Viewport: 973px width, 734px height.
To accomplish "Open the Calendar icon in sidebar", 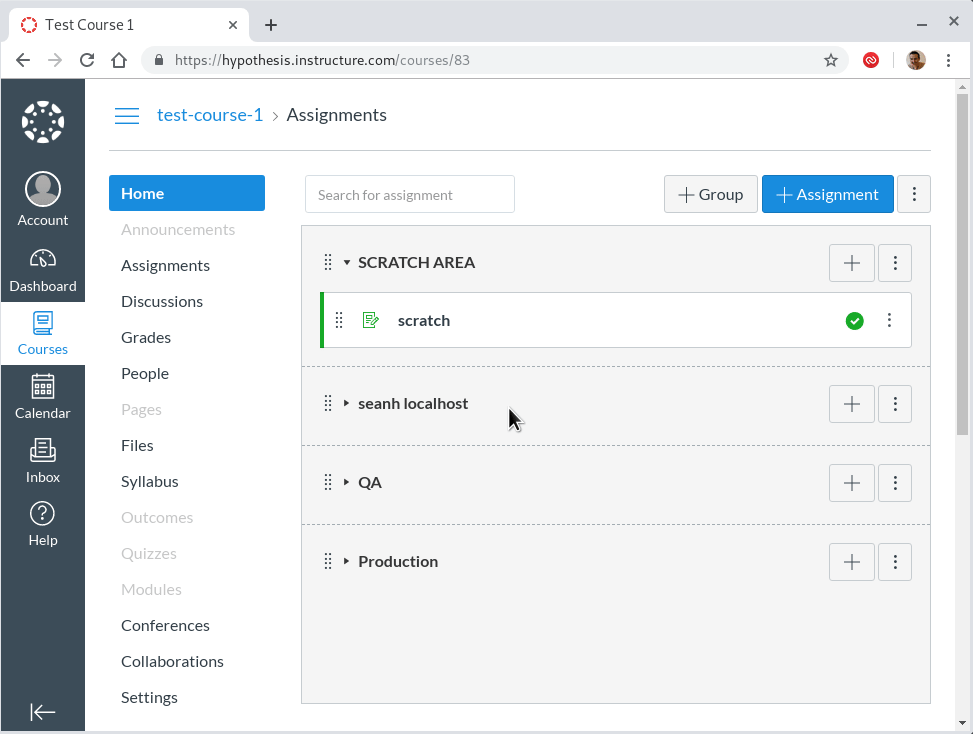I will point(42,396).
